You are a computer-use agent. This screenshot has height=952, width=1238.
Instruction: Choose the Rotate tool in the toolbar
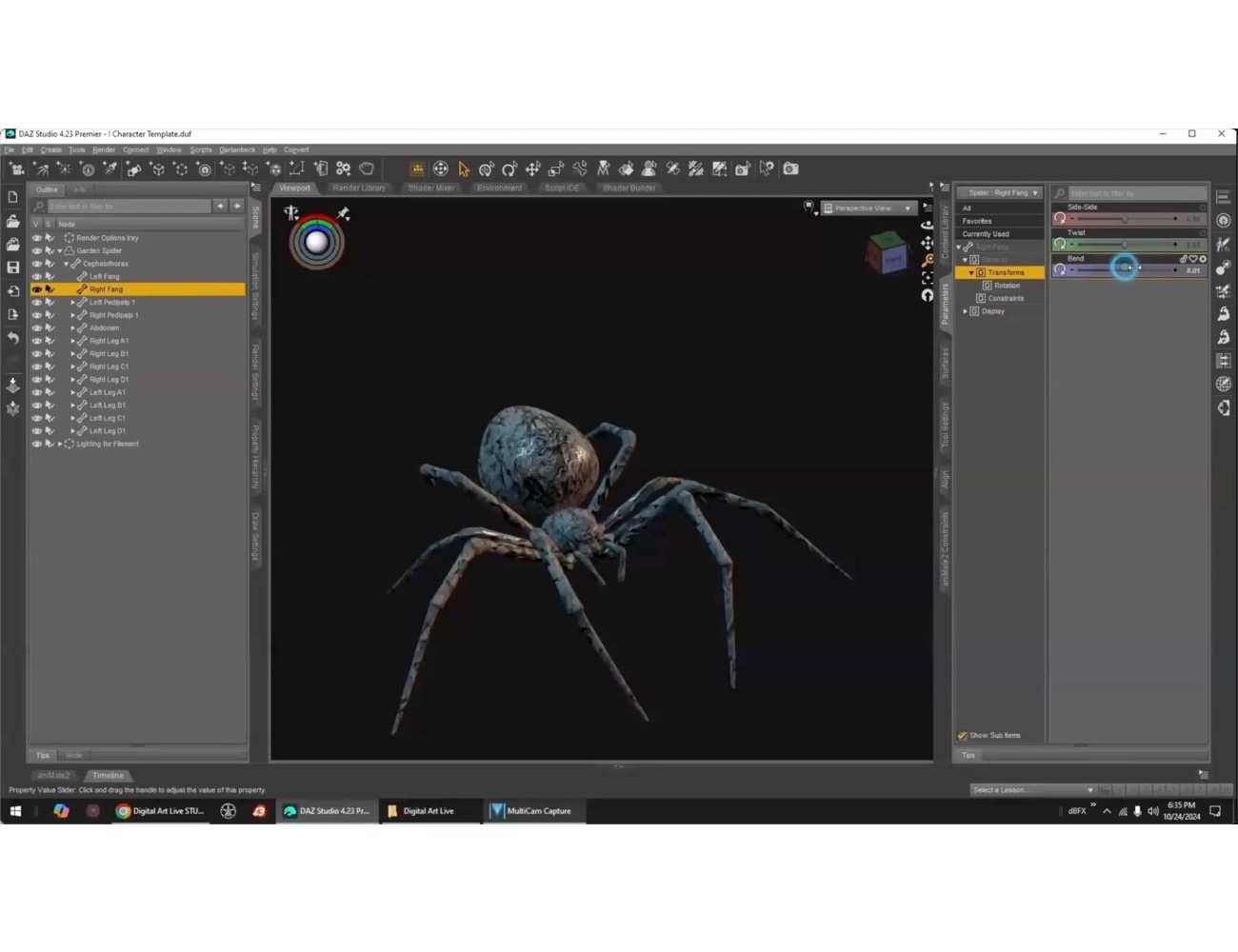tap(509, 169)
